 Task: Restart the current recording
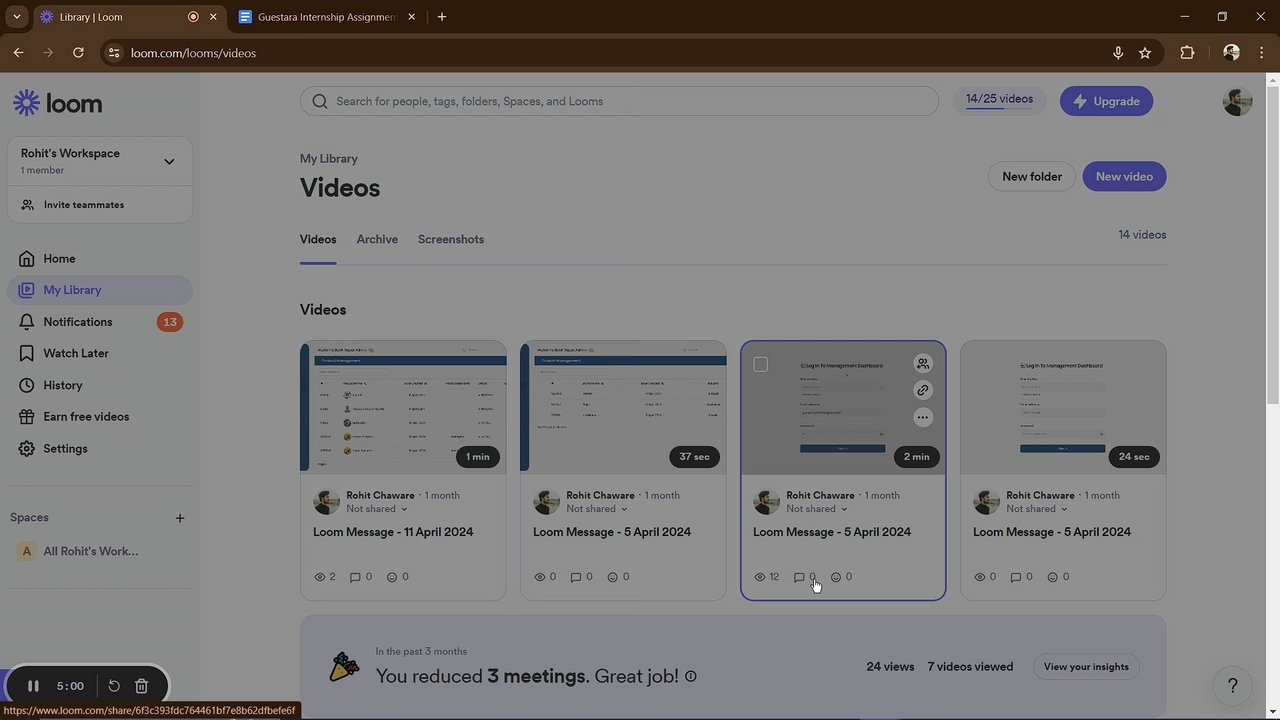pyautogui.click(x=114, y=686)
